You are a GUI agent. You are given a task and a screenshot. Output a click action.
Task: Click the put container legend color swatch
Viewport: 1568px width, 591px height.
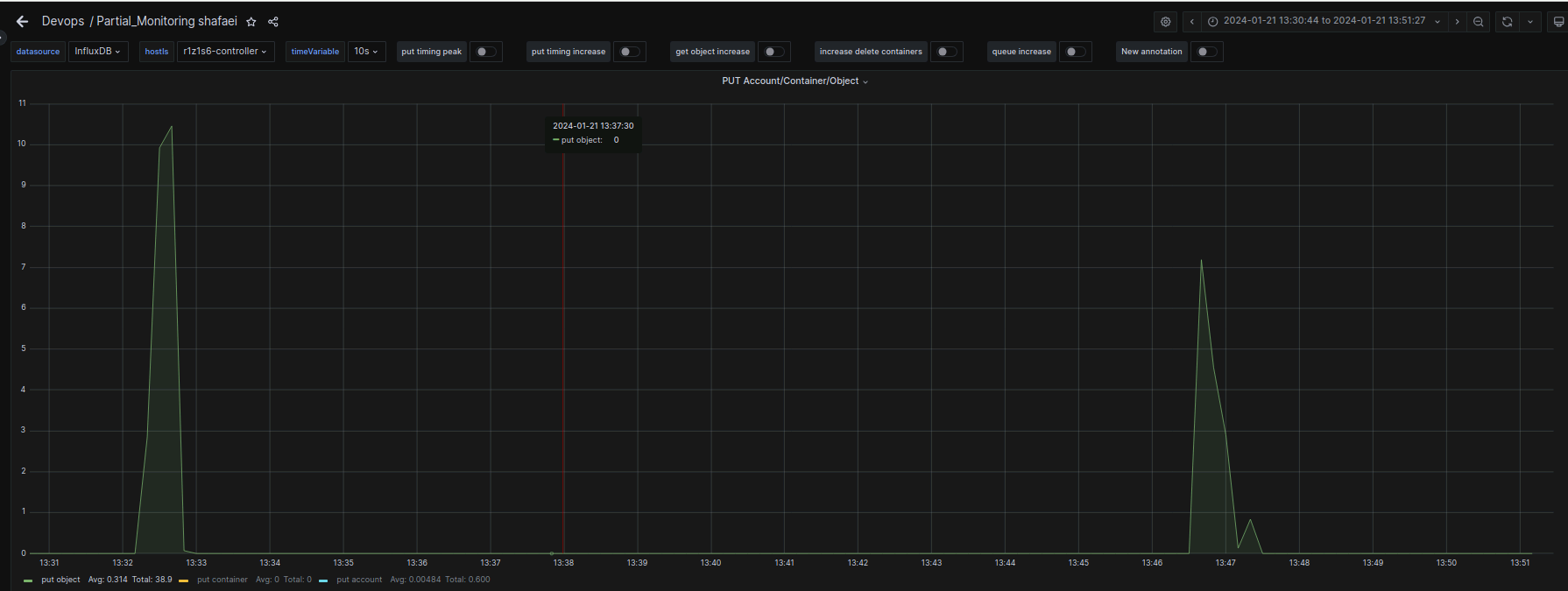coord(184,580)
